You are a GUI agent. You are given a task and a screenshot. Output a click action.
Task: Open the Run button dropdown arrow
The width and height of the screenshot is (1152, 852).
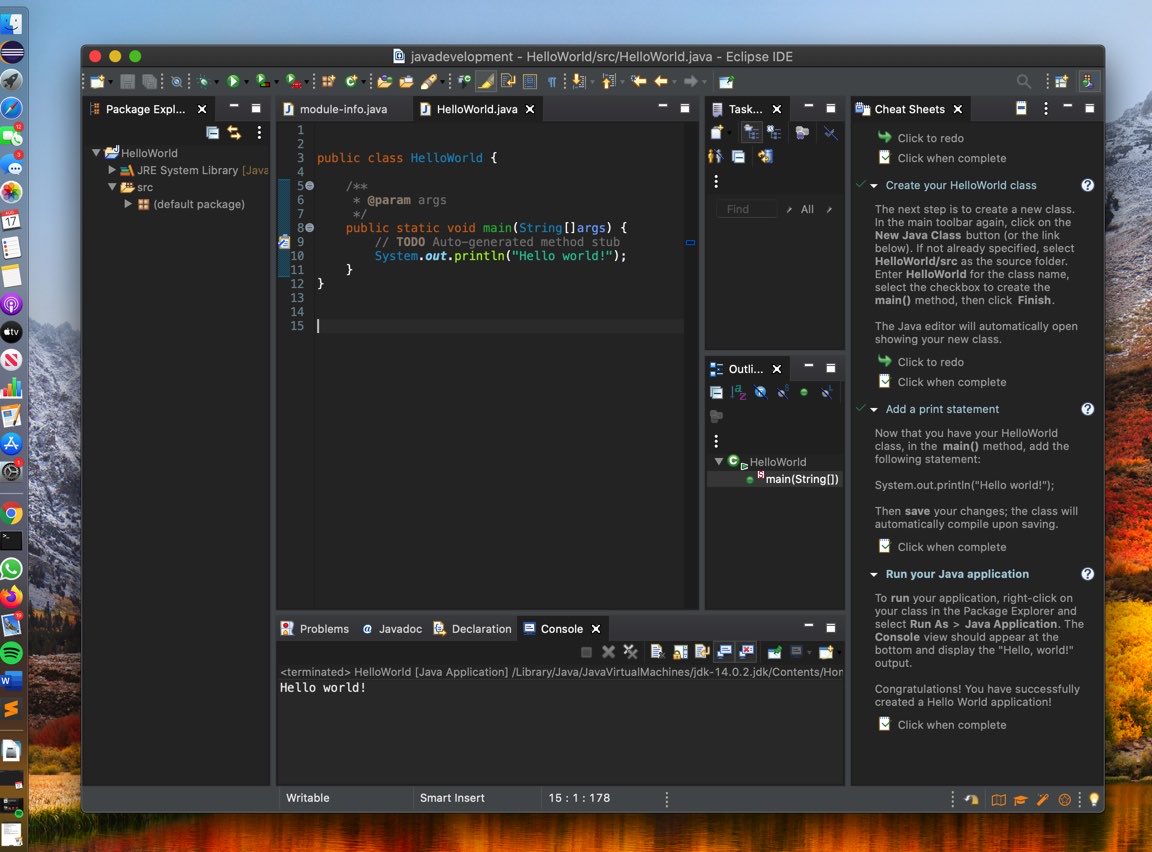click(x=246, y=82)
